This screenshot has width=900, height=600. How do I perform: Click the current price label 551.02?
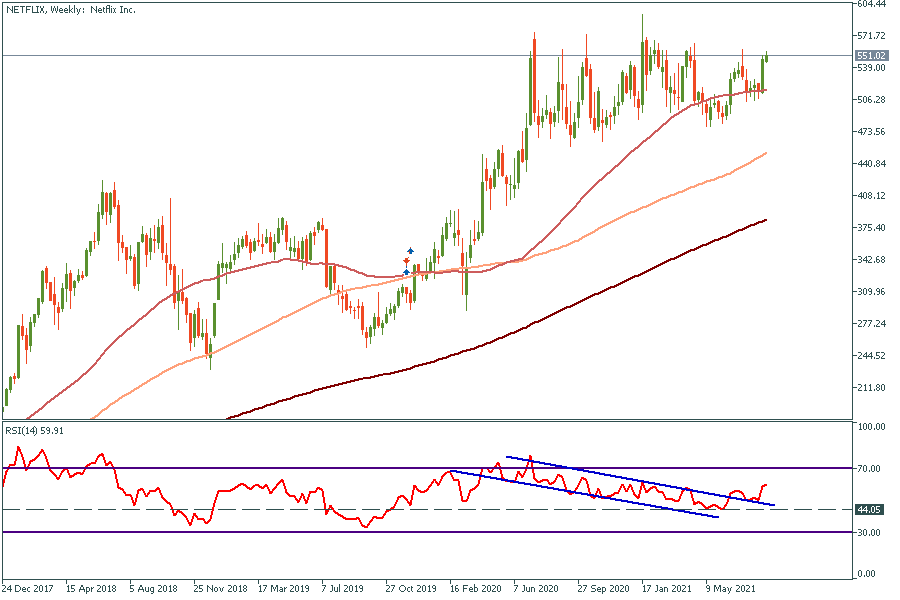coord(872,56)
